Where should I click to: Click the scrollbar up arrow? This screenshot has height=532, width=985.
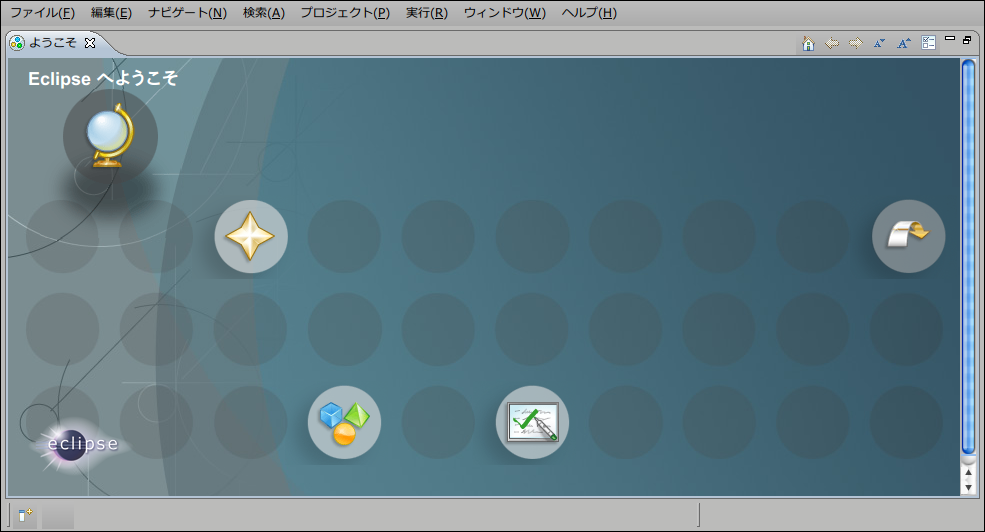[968, 473]
